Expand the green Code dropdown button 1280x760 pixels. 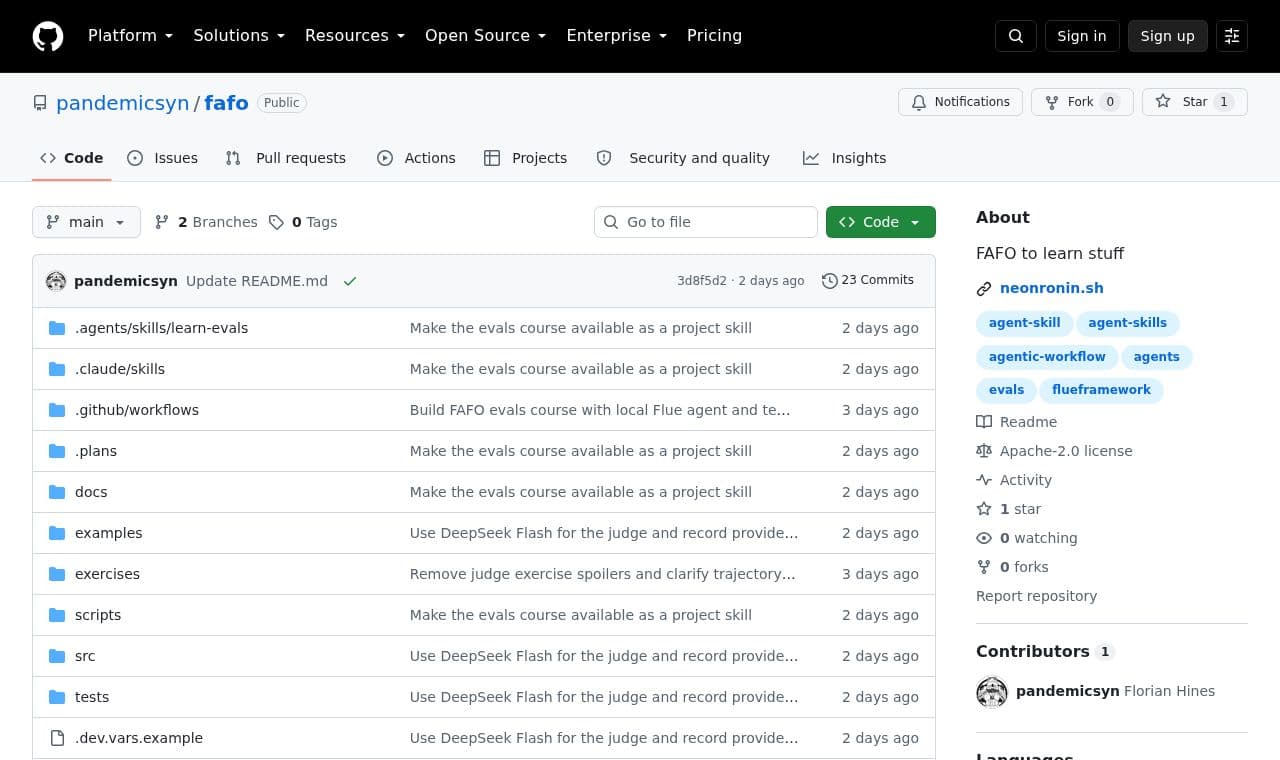(x=881, y=222)
